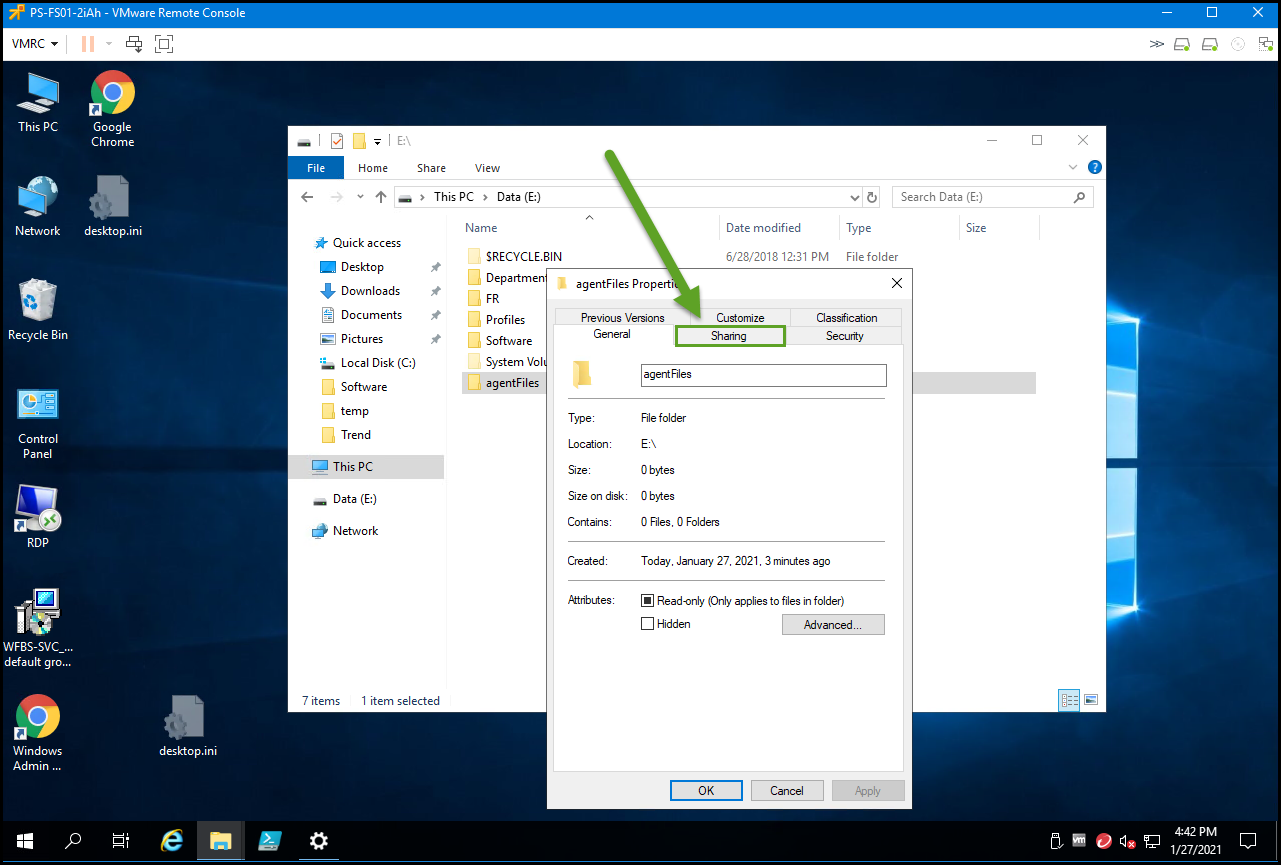
Task: Click the folder name text field
Action: (x=763, y=374)
